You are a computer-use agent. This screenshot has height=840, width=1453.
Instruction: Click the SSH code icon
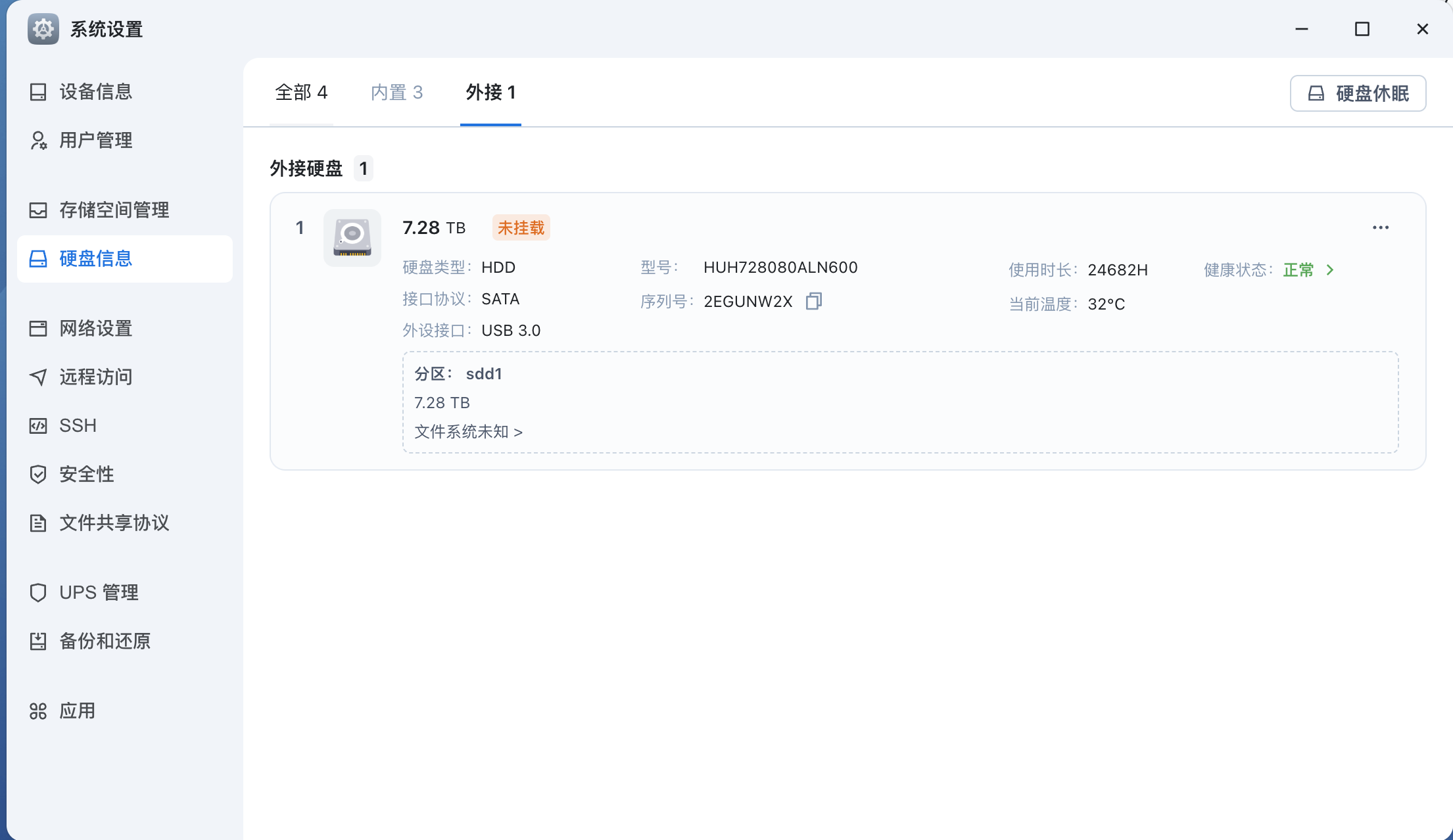(x=38, y=425)
